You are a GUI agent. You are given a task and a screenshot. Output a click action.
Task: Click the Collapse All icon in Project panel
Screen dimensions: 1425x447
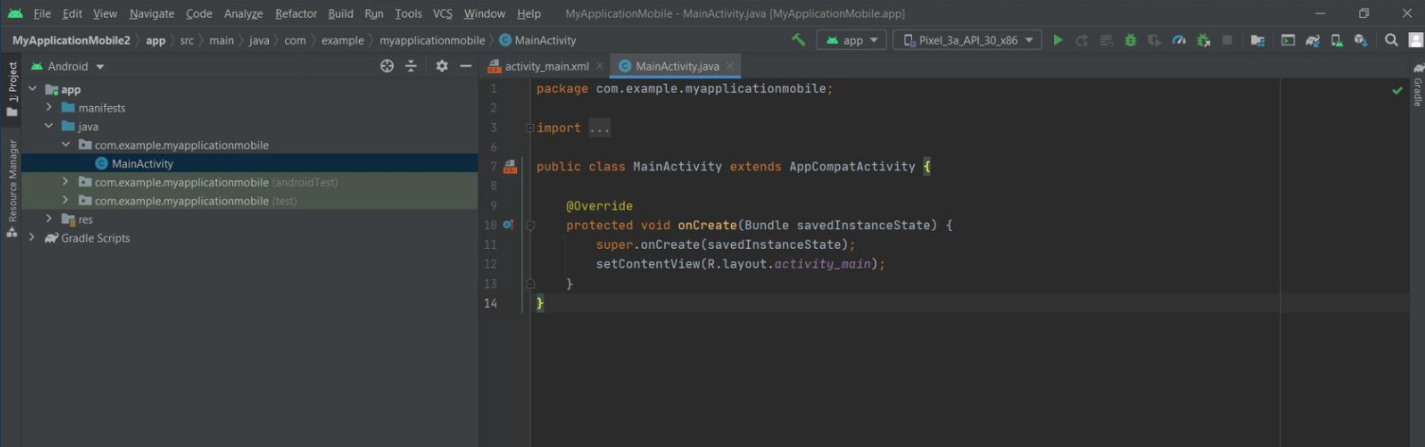tap(411, 66)
